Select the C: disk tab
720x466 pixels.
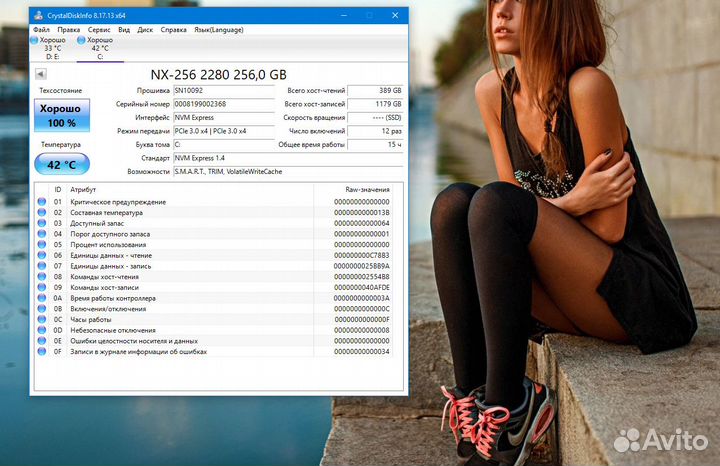[x=98, y=48]
